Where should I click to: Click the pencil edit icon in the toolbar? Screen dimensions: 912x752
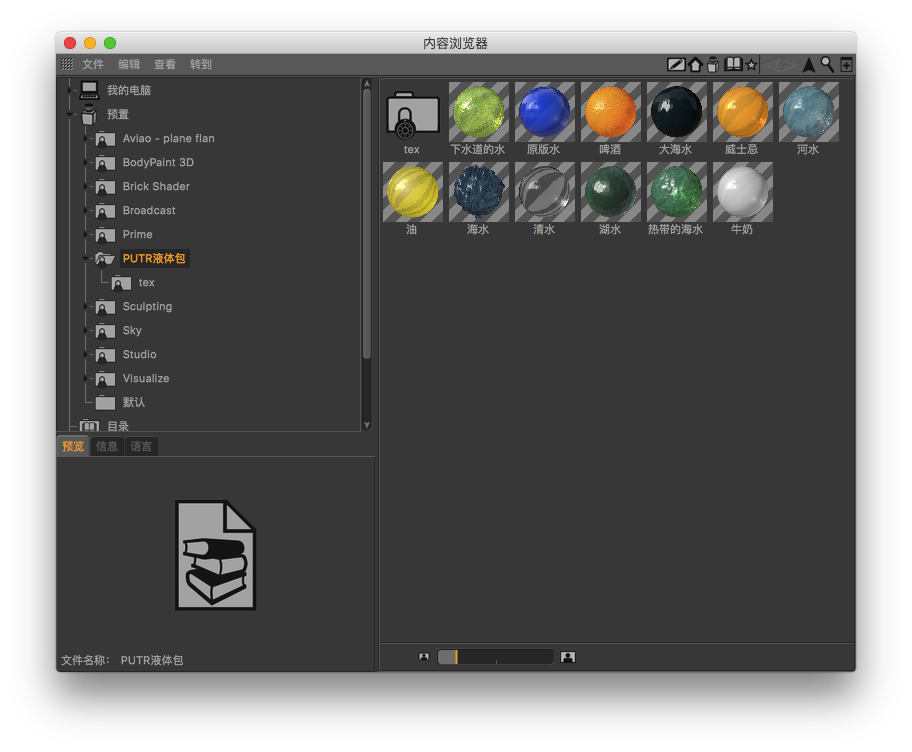(x=676, y=65)
